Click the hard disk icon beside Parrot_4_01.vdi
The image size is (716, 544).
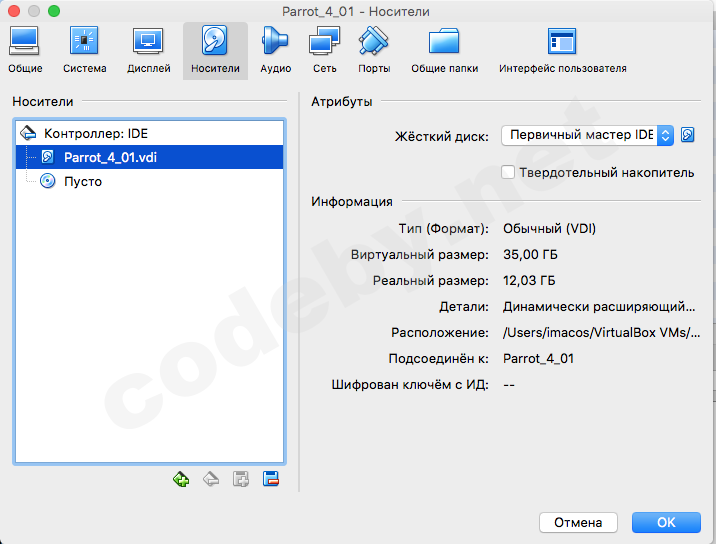pyautogui.click(x=47, y=157)
